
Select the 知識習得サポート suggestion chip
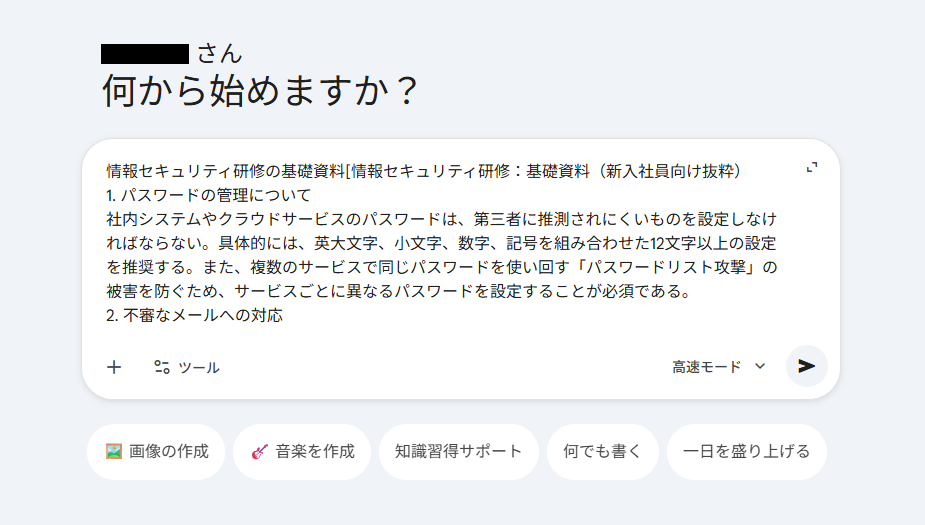pyautogui.click(x=458, y=451)
